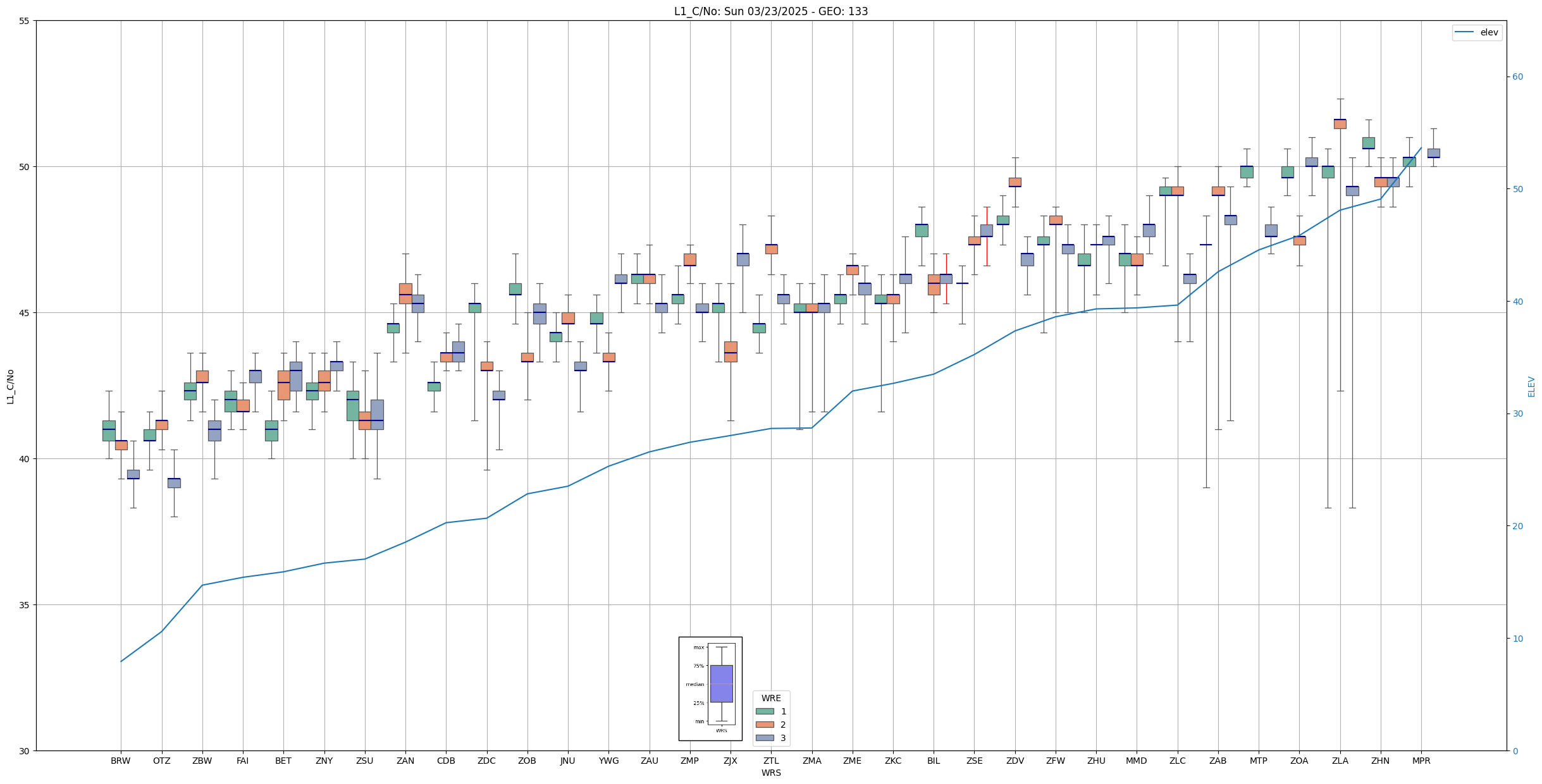Click the ZAN station tick label
Screen dimensions: 1542x784
point(405,761)
